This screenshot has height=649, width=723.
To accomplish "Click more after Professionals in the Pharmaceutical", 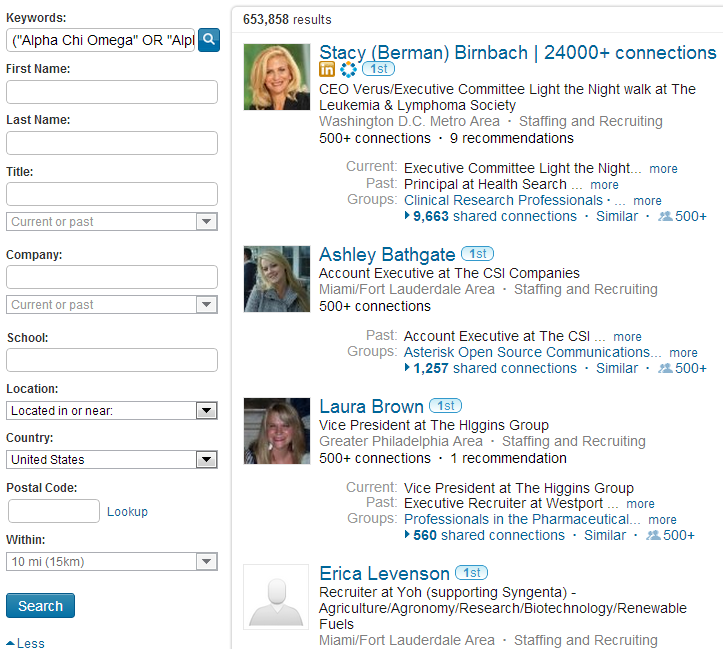I will pos(662,520).
